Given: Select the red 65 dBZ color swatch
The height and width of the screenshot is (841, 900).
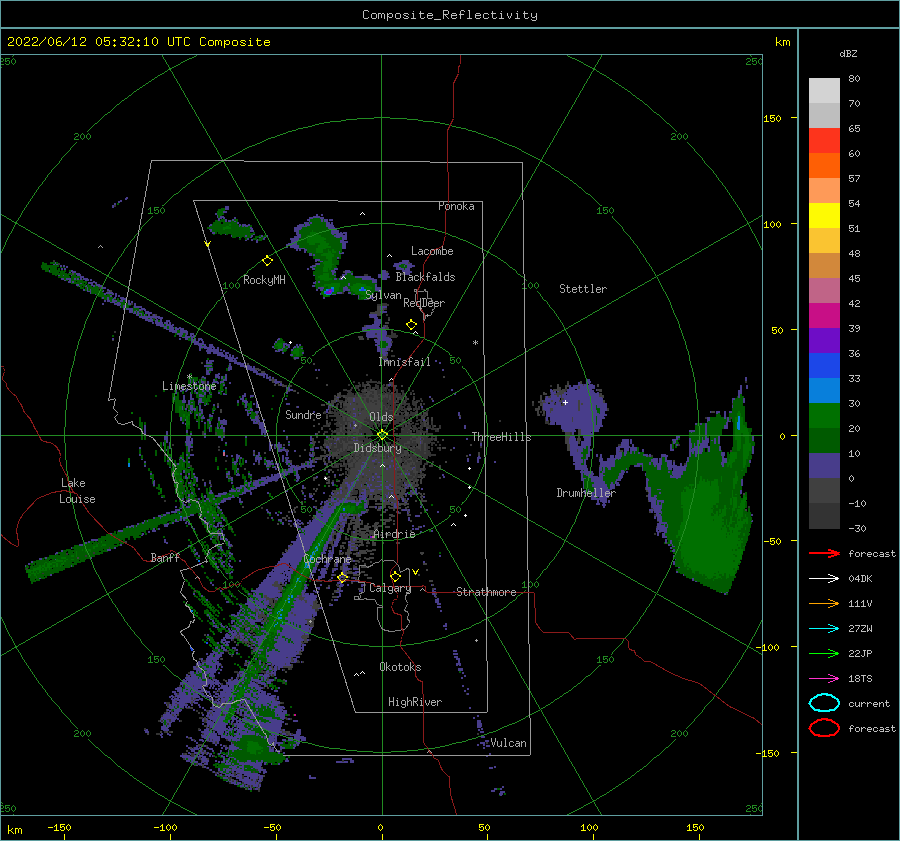Looking at the screenshot, I should coord(824,140).
